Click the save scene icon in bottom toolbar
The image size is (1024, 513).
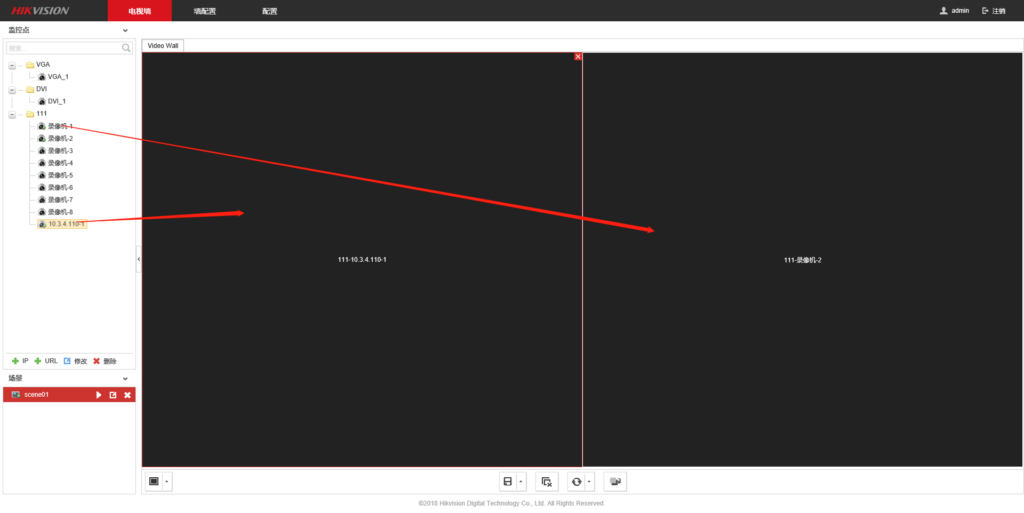pyautogui.click(x=508, y=481)
